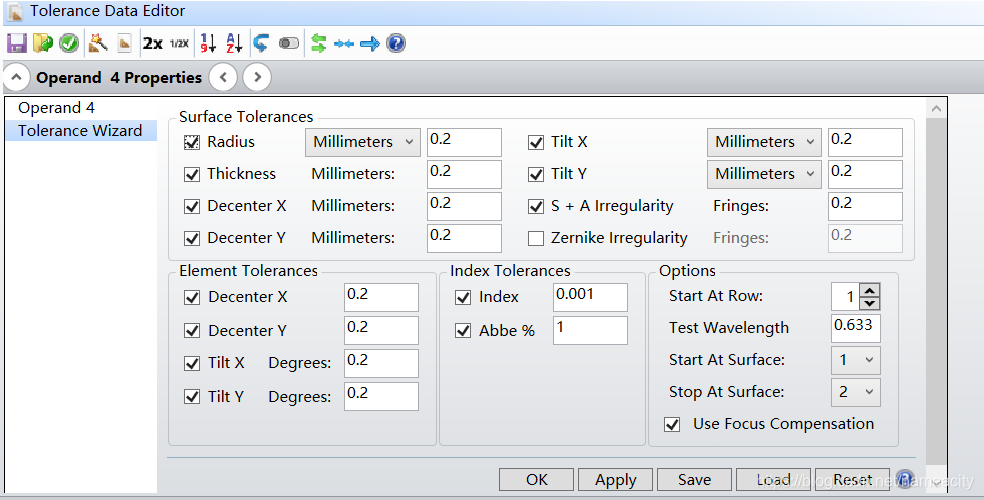
Task: Decrease Start At Row with down arrow
Action: (869, 303)
